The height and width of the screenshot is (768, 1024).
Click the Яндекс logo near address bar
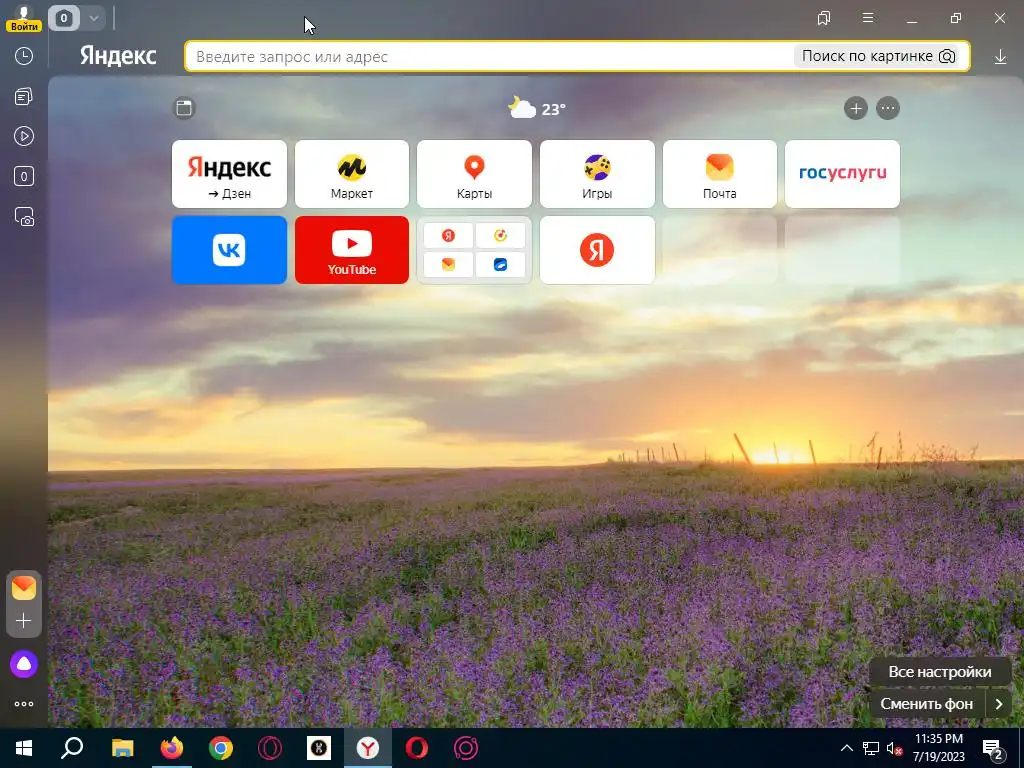point(118,56)
